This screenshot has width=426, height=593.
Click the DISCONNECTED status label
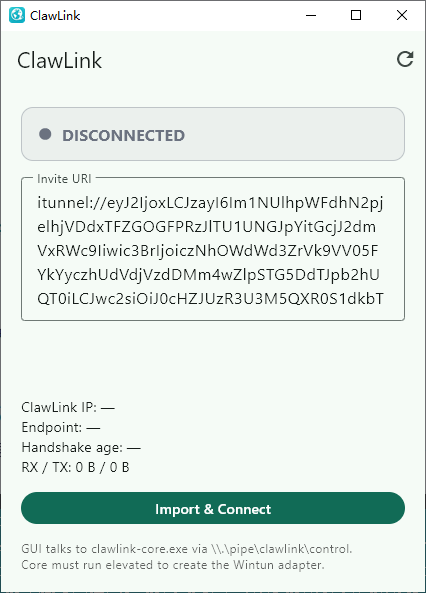(x=124, y=135)
